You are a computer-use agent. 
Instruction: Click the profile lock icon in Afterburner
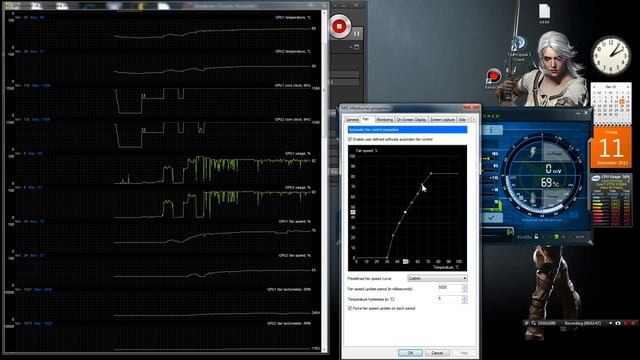(x=536, y=237)
